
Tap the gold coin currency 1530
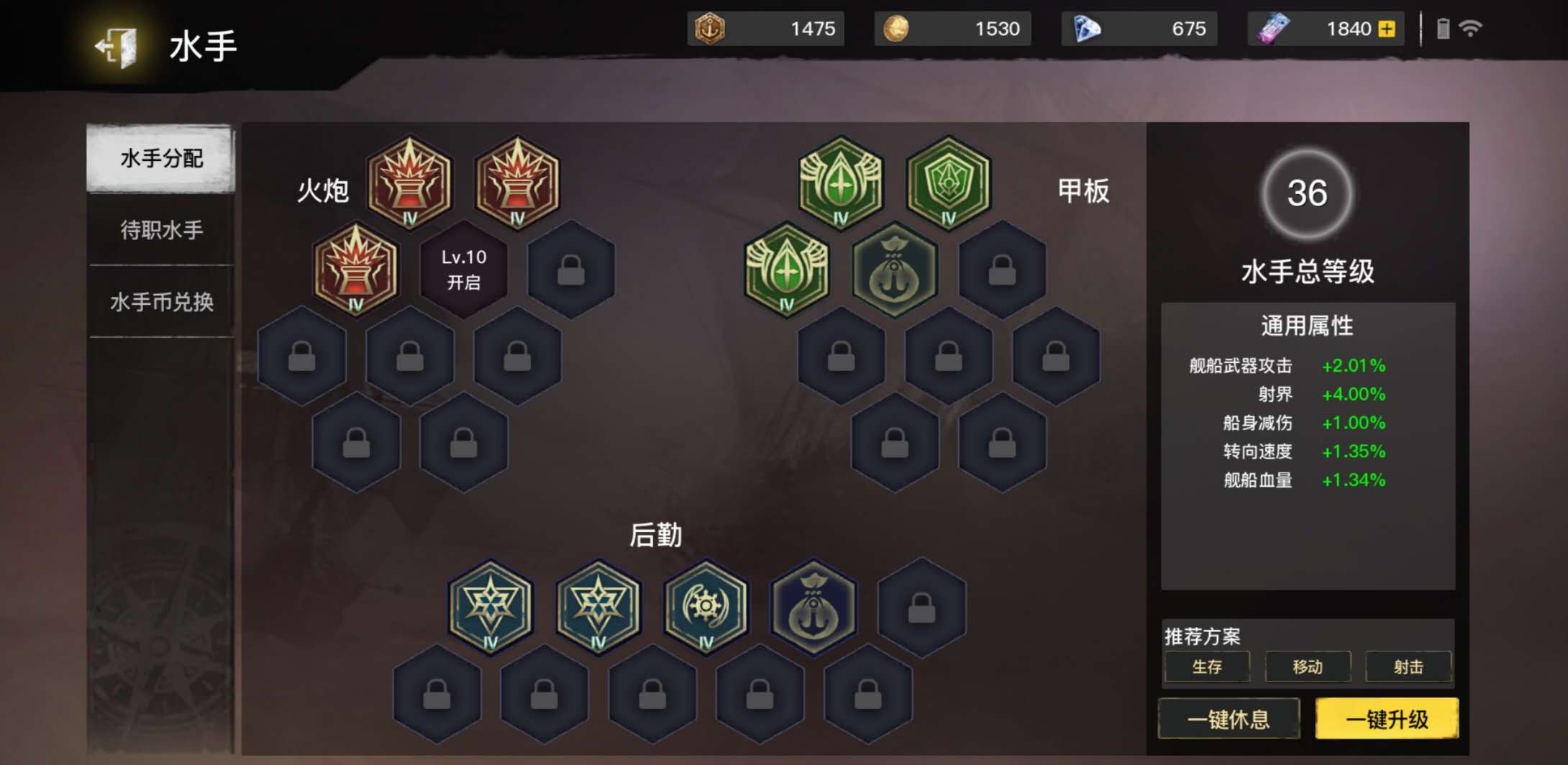click(x=952, y=29)
